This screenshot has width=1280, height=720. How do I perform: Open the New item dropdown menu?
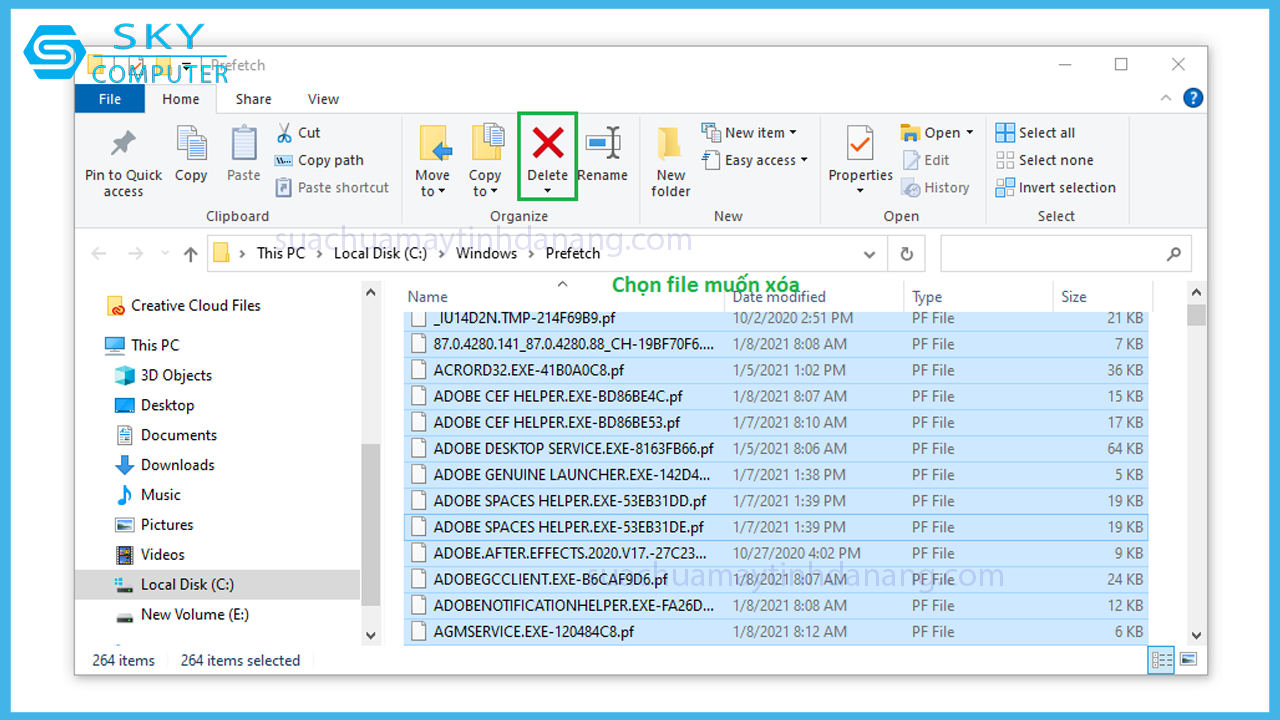(x=750, y=133)
